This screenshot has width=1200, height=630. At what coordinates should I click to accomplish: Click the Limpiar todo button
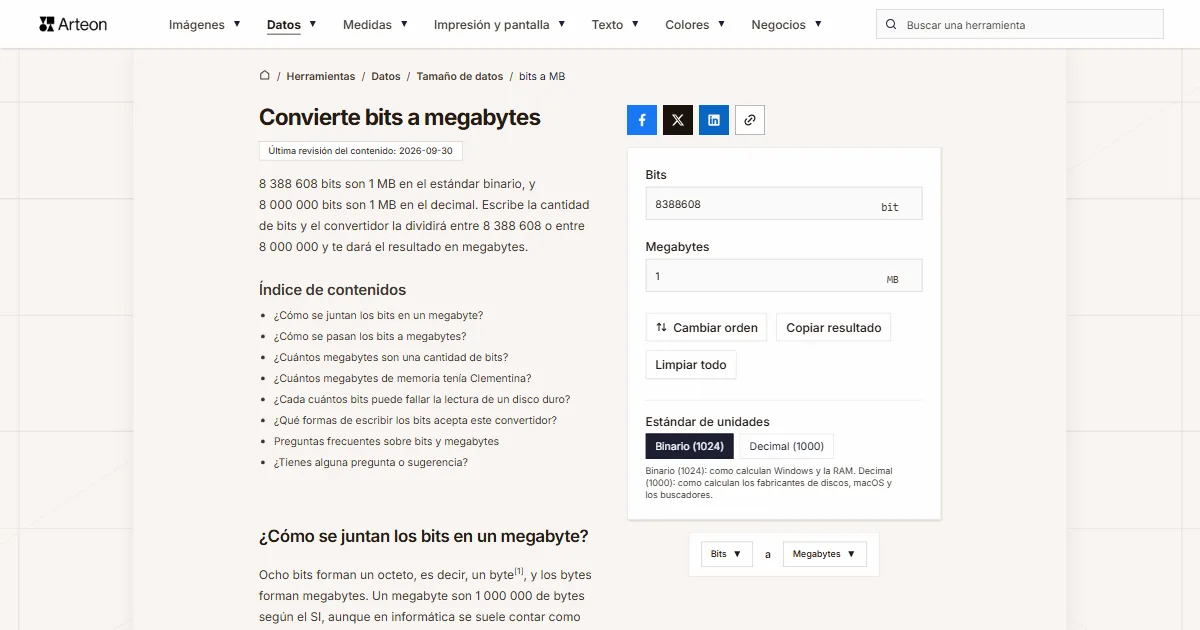[x=691, y=365]
